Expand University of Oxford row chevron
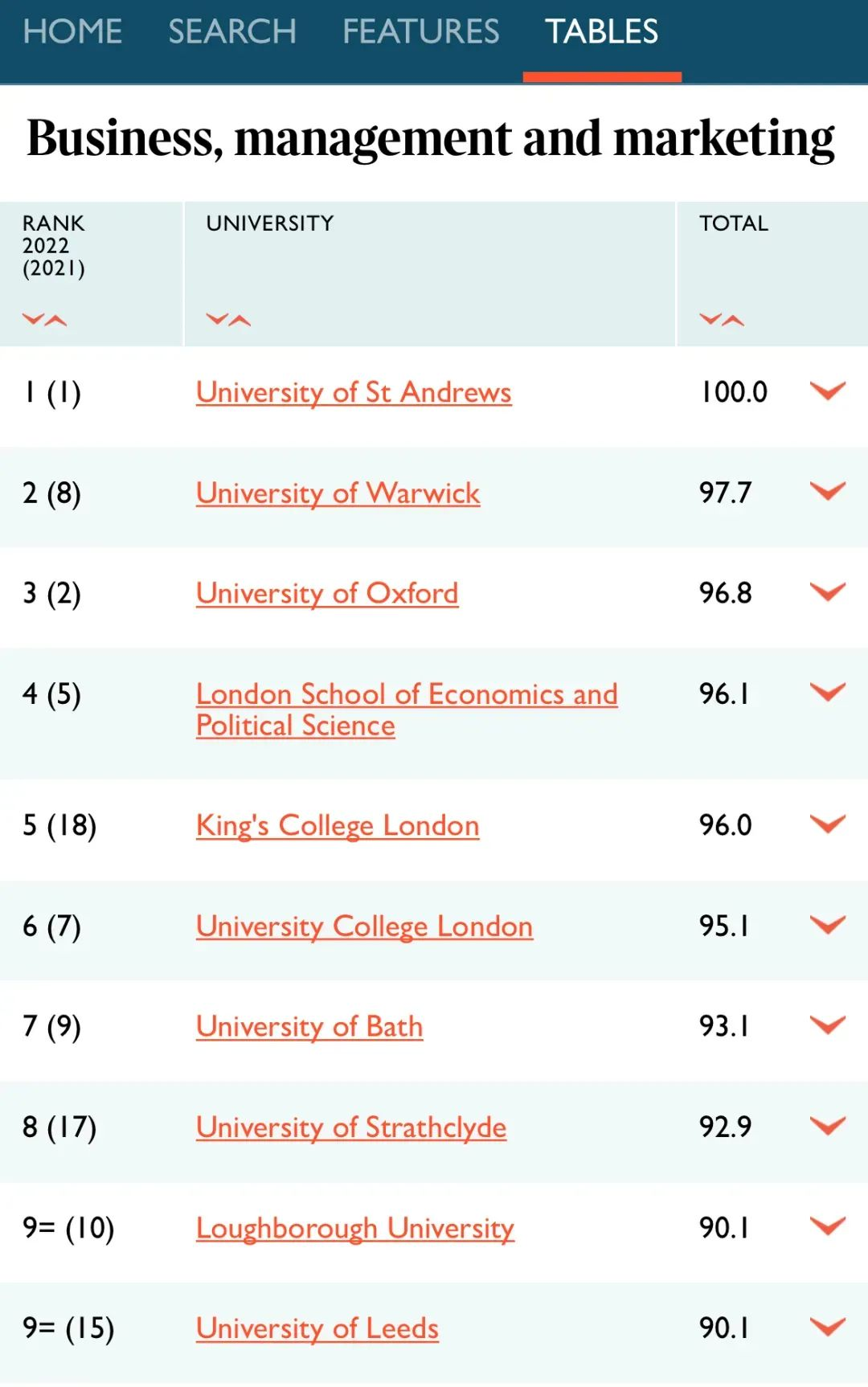The image size is (868, 1387). click(x=827, y=592)
